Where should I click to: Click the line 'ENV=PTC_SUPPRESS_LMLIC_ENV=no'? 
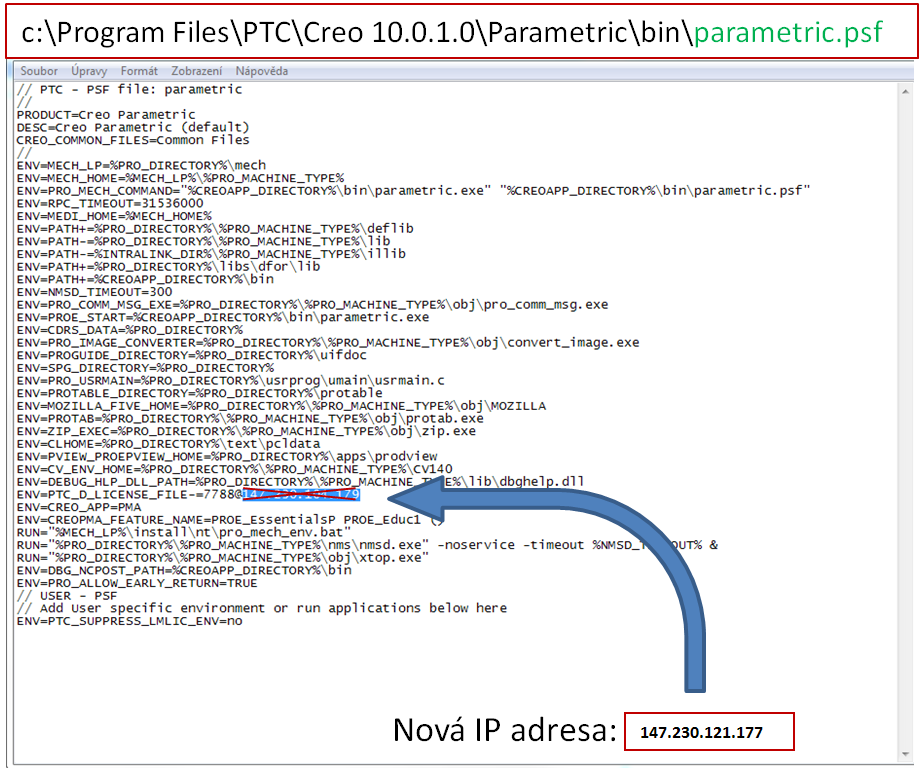pos(129,621)
